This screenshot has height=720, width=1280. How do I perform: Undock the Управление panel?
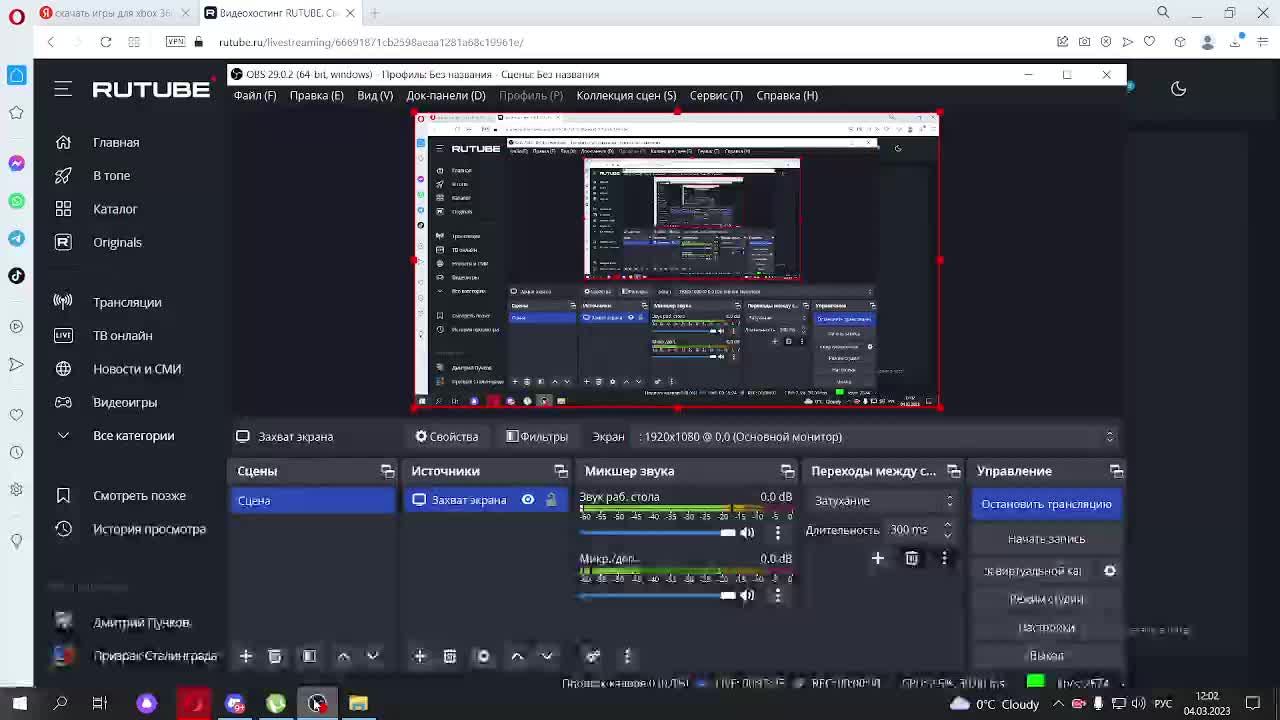point(1116,471)
